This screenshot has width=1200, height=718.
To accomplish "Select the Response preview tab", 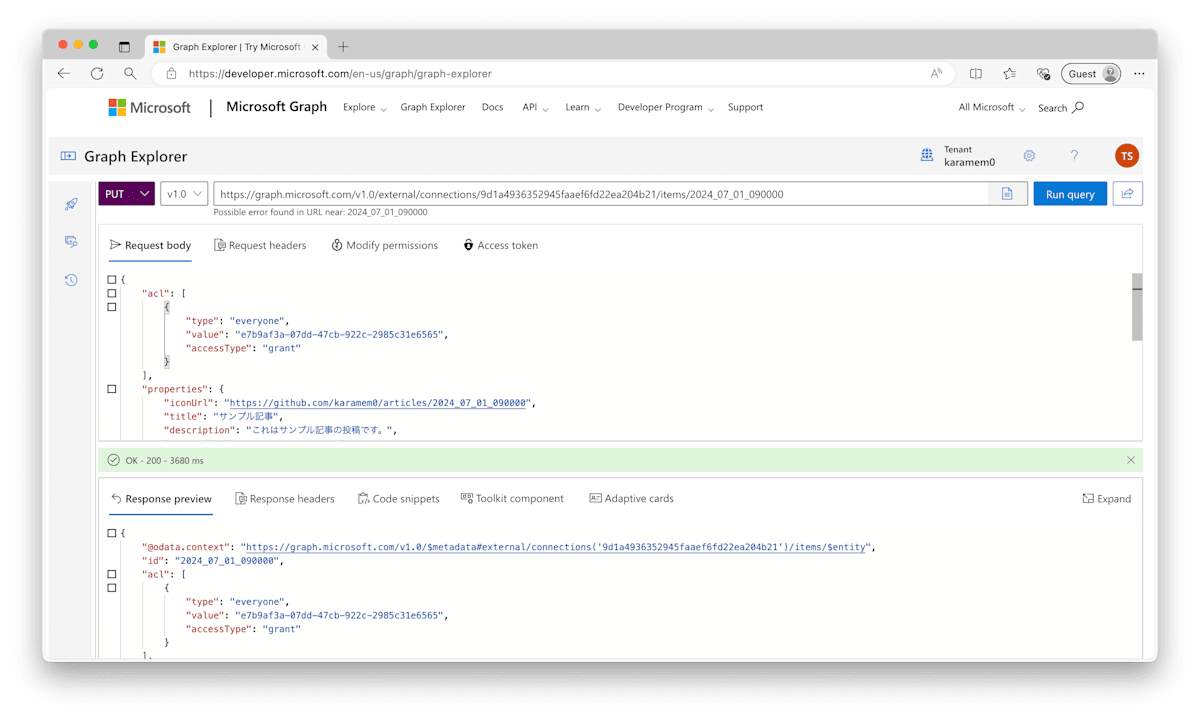I will [x=161, y=498].
